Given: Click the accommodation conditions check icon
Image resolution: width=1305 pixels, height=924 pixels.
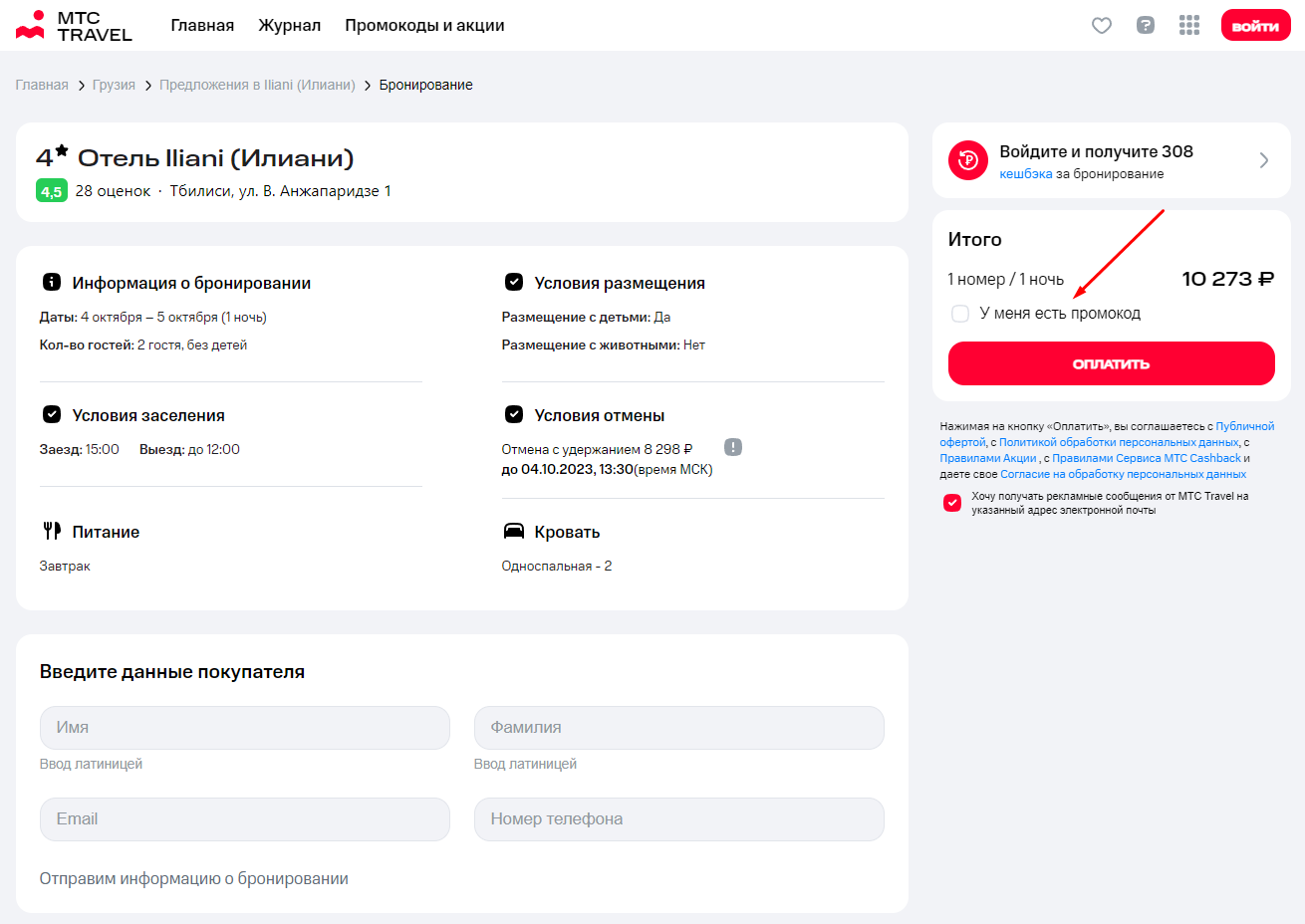Looking at the screenshot, I should (514, 282).
